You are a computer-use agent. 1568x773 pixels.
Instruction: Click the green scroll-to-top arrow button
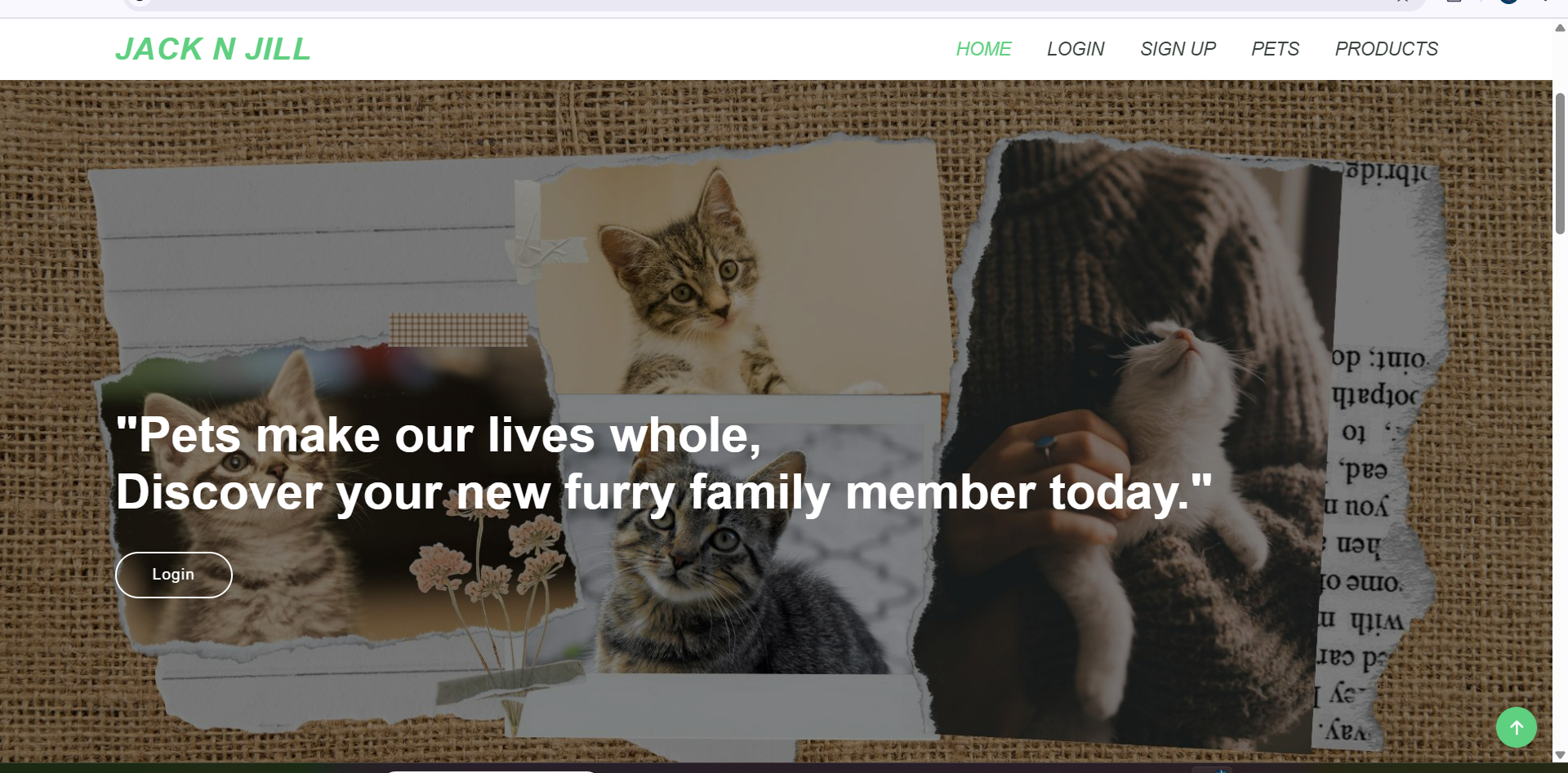1516,726
